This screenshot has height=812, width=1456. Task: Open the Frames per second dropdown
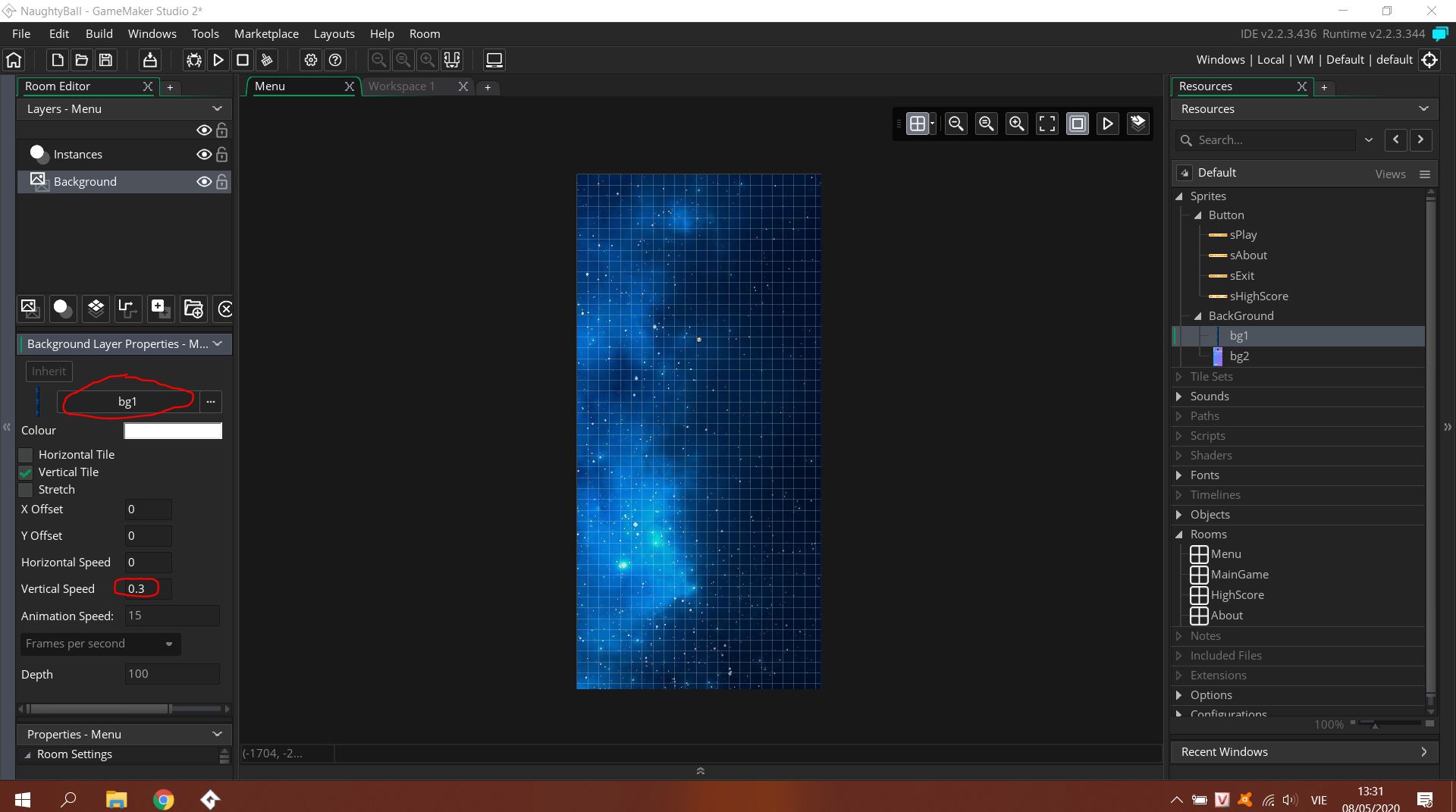click(100, 644)
